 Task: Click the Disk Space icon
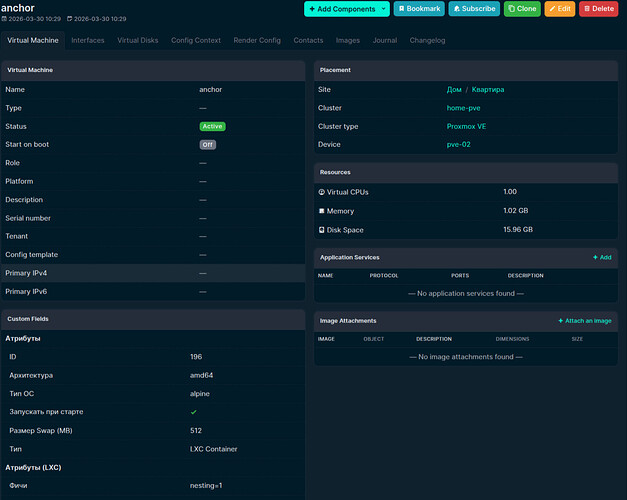321,230
